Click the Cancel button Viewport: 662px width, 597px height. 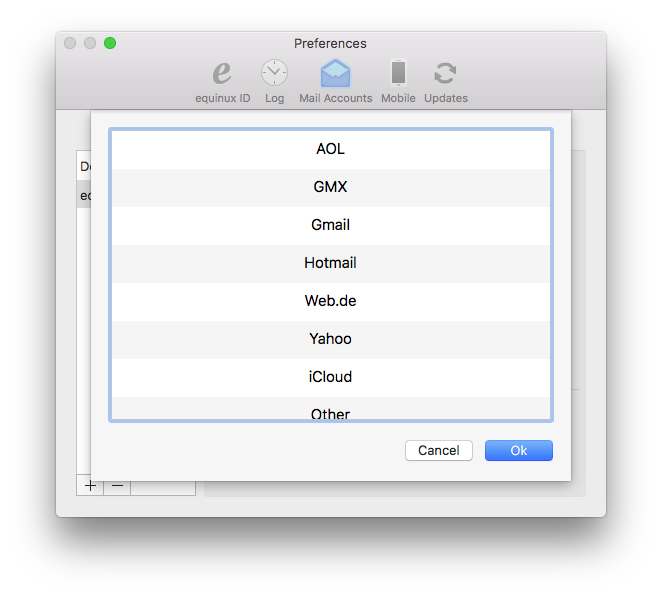pos(439,450)
